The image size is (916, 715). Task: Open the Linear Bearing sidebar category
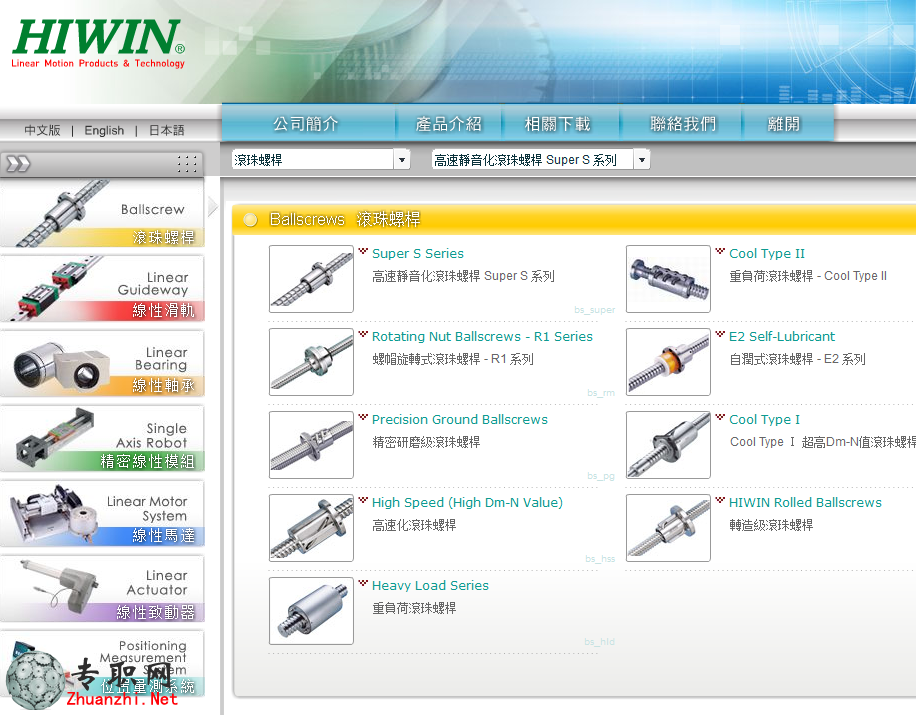coord(102,363)
